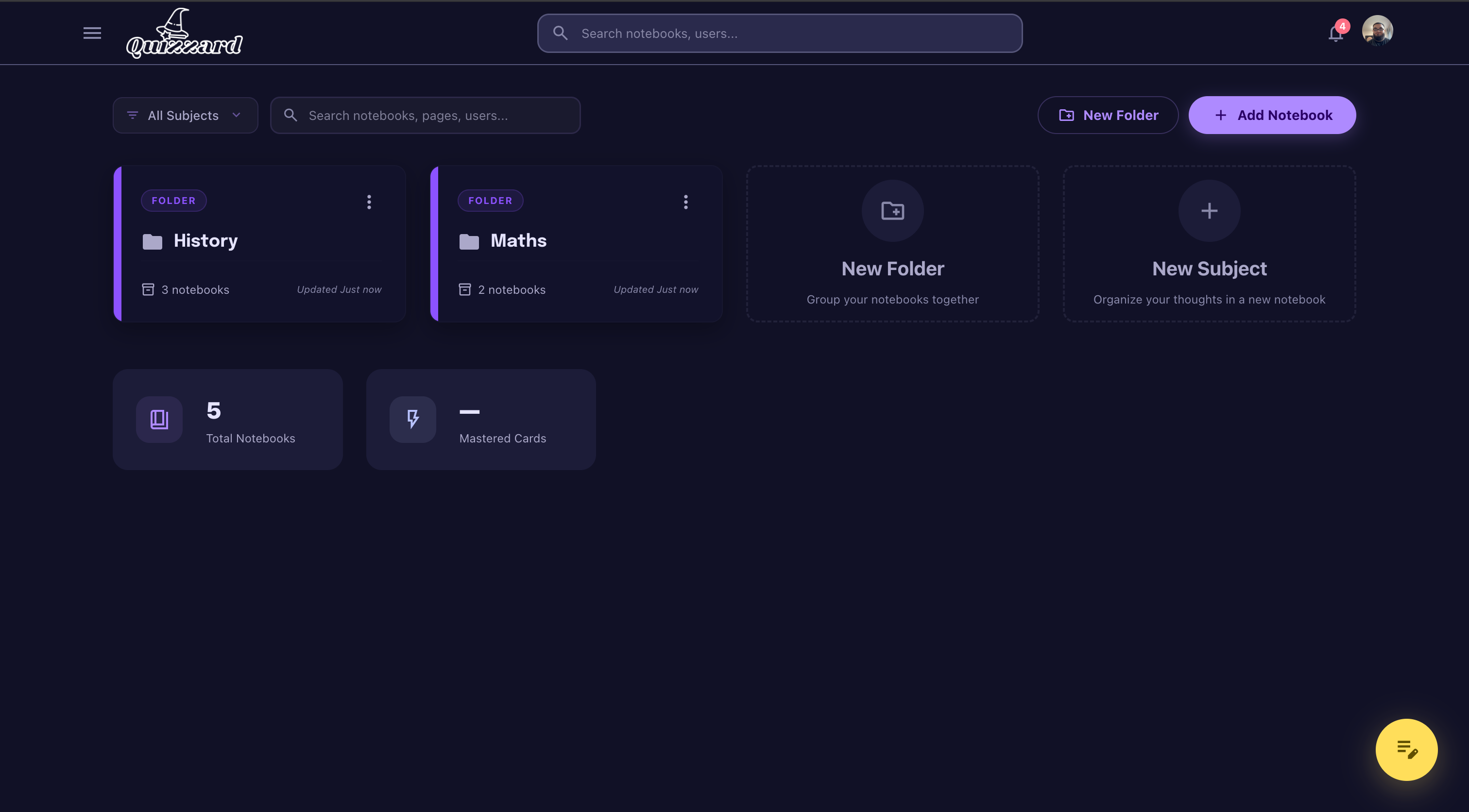The height and width of the screenshot is (812, 1469).
Task: Expand the All Subjects filter dropdown
Action: 183,115
